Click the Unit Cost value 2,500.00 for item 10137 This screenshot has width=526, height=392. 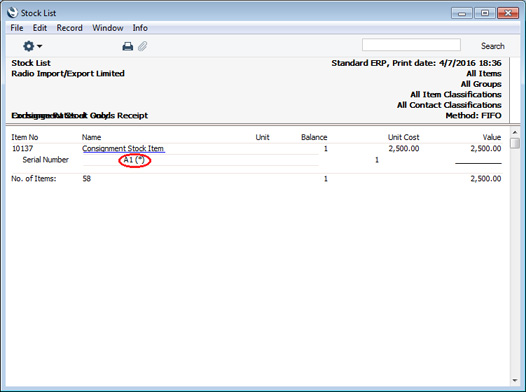pos(404,149)
